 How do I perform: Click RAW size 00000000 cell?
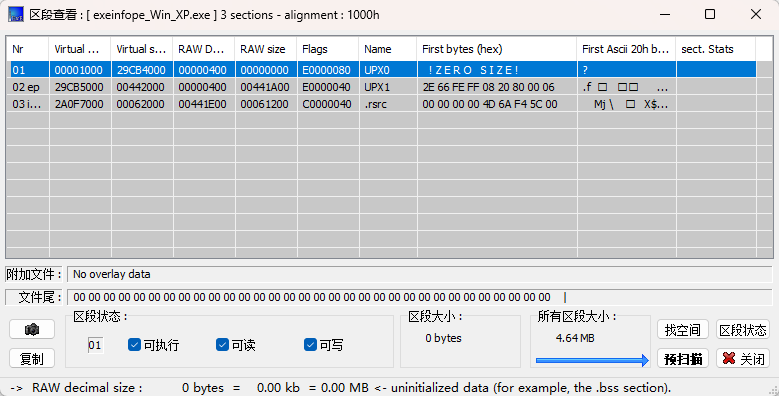pyautogui.click(x=266, y=70)
